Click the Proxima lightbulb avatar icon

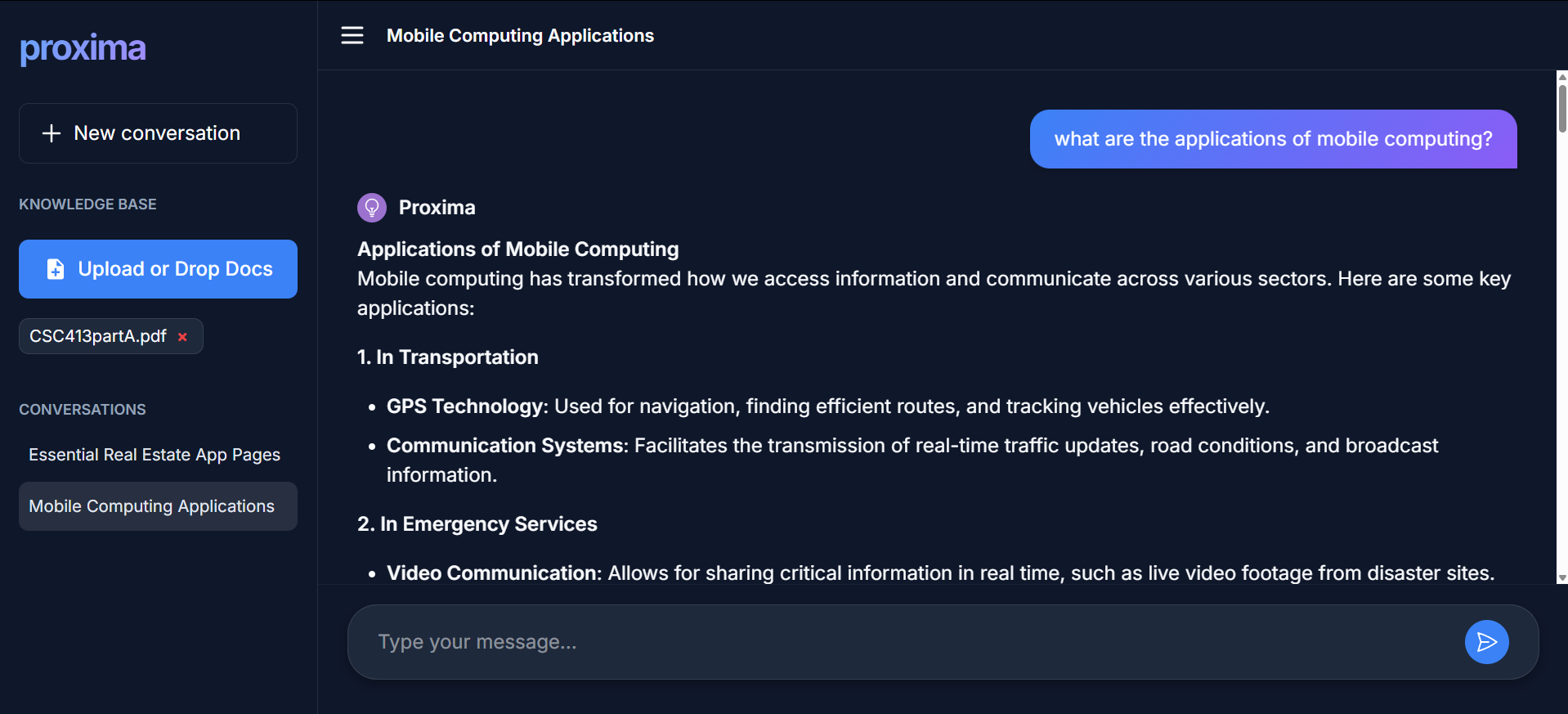click(x=372, y=208)
